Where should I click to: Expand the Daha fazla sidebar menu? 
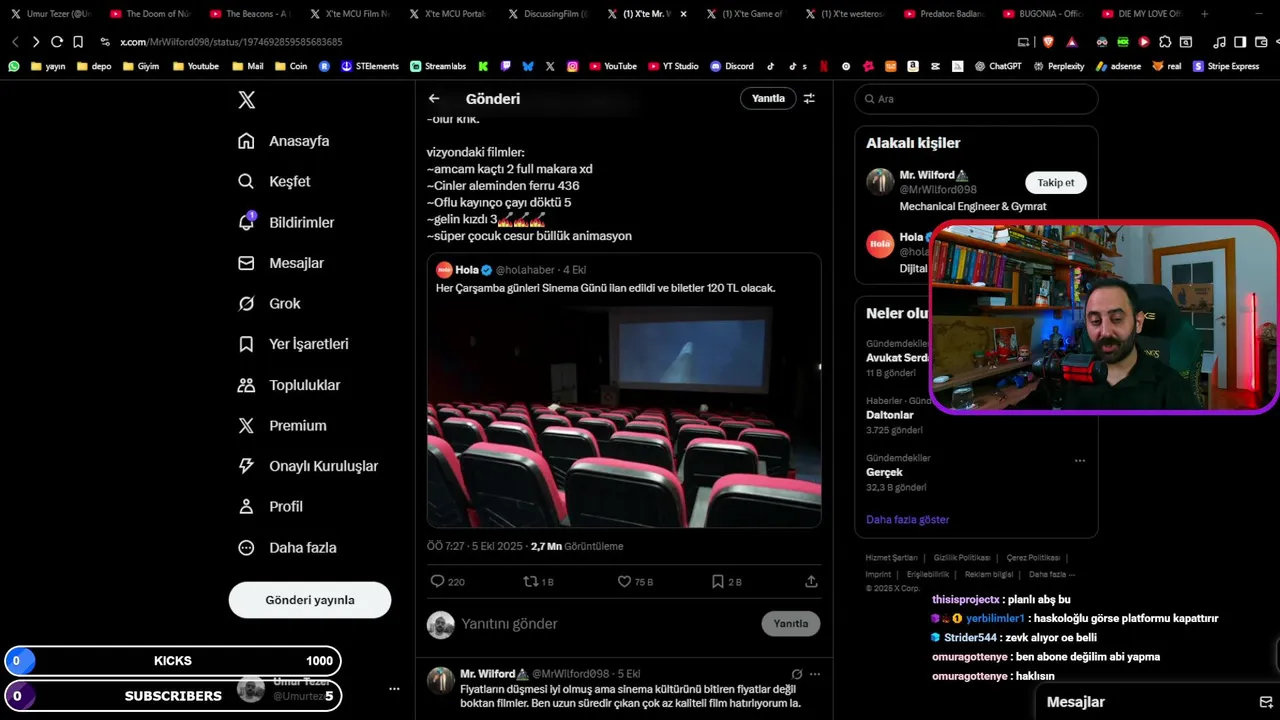(x=286, y=548)
